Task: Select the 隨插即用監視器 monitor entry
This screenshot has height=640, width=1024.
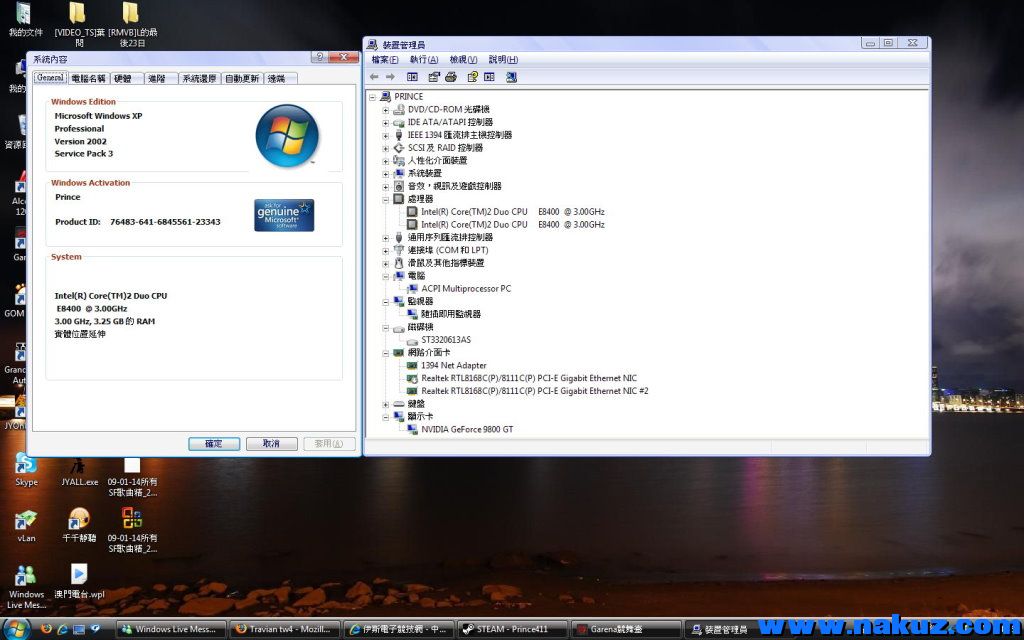Action: coord(451,314)
